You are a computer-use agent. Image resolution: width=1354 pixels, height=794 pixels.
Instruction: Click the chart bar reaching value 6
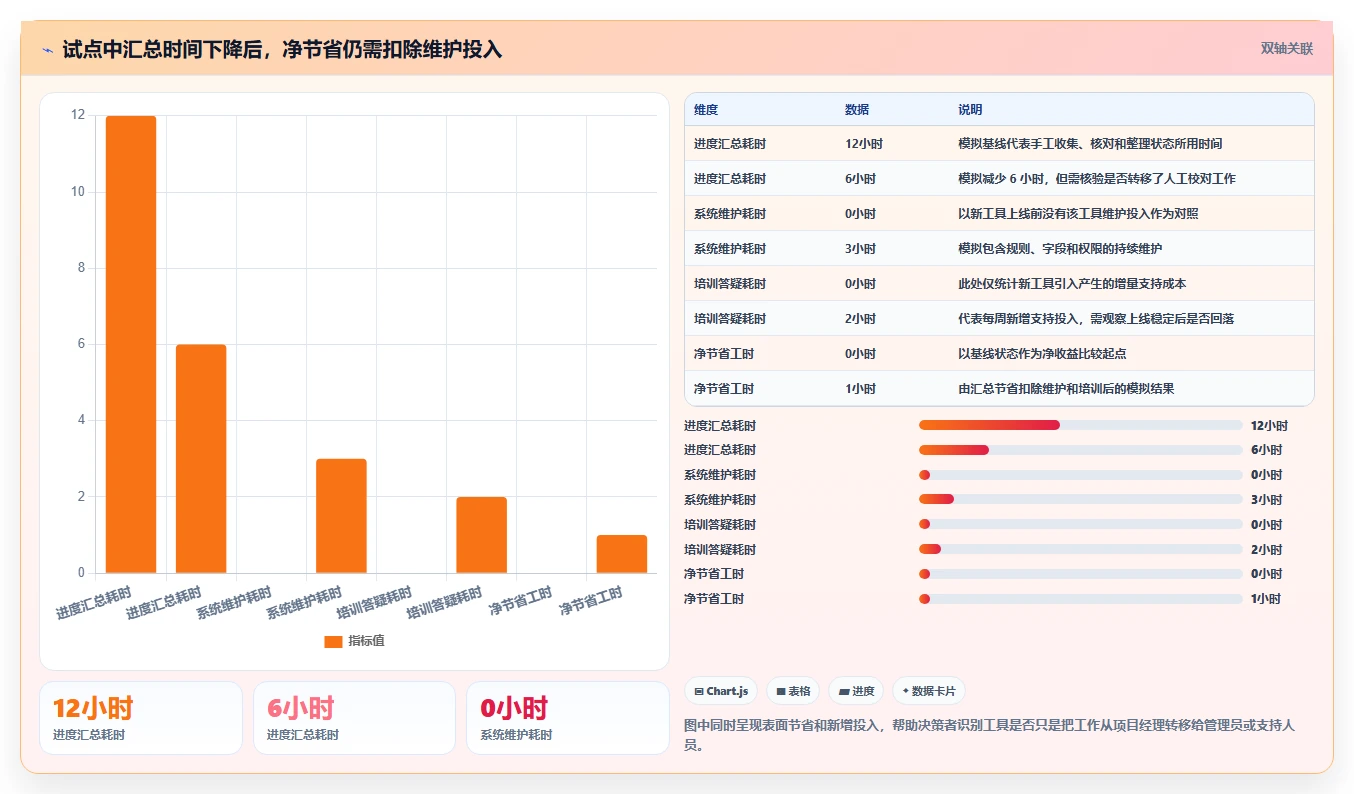[x=201, y=459]
